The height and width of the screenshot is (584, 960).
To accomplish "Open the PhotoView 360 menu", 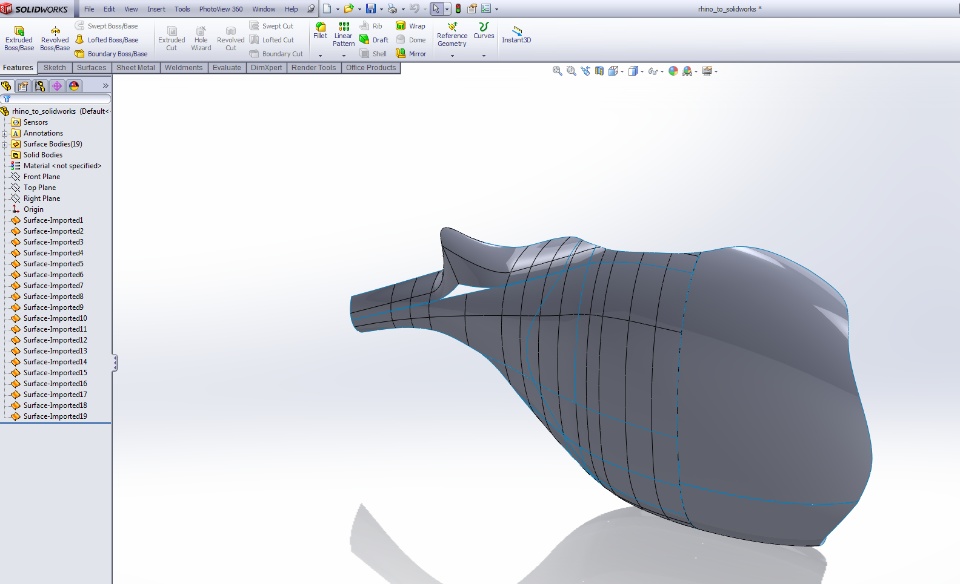I will tap(221, 9).
